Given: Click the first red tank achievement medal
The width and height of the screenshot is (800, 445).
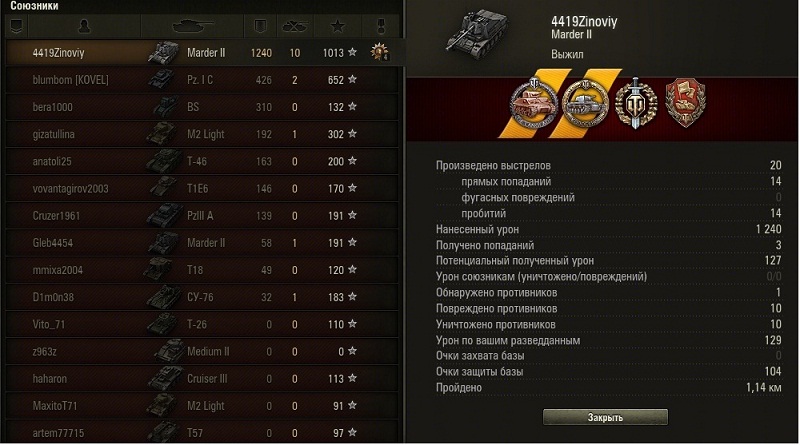Looking at the screenshot, I should pos(534,104).
